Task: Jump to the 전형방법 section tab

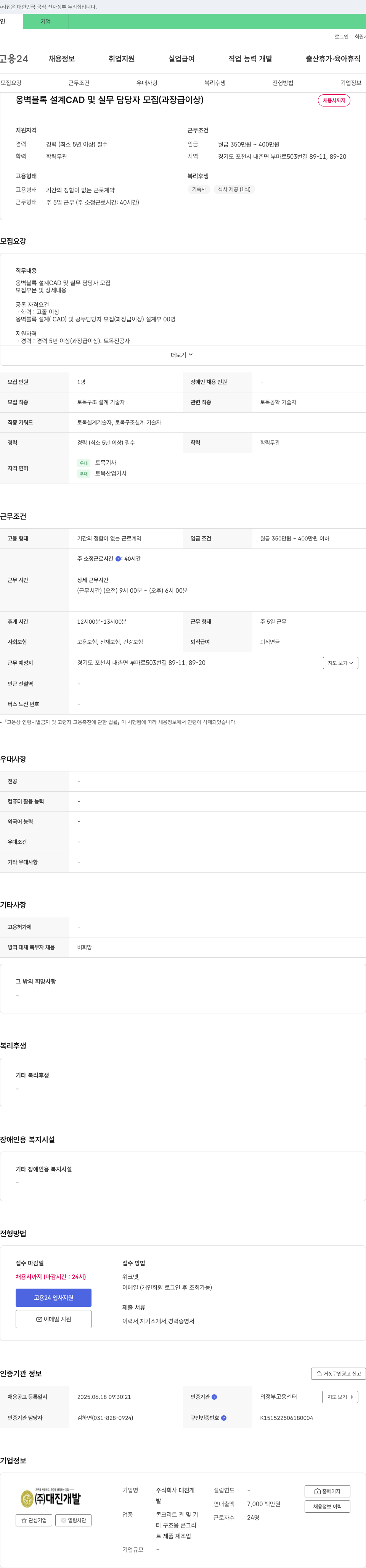Action: pyautogui.click(x=283, y=83)
